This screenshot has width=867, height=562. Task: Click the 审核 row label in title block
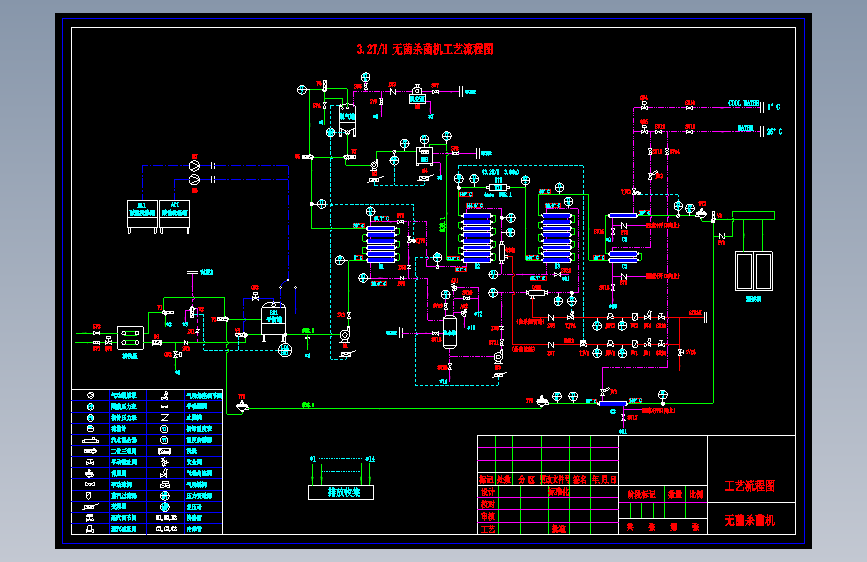[x=488, y=516]
